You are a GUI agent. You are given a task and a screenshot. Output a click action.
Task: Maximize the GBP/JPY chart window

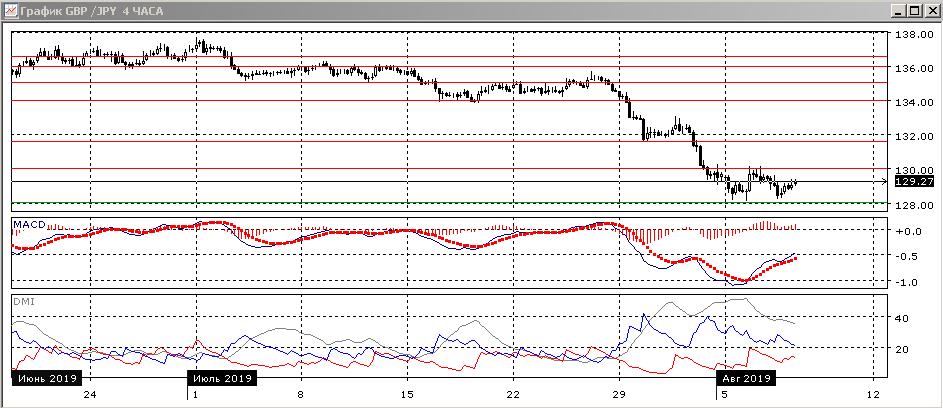tap(911, 10)
